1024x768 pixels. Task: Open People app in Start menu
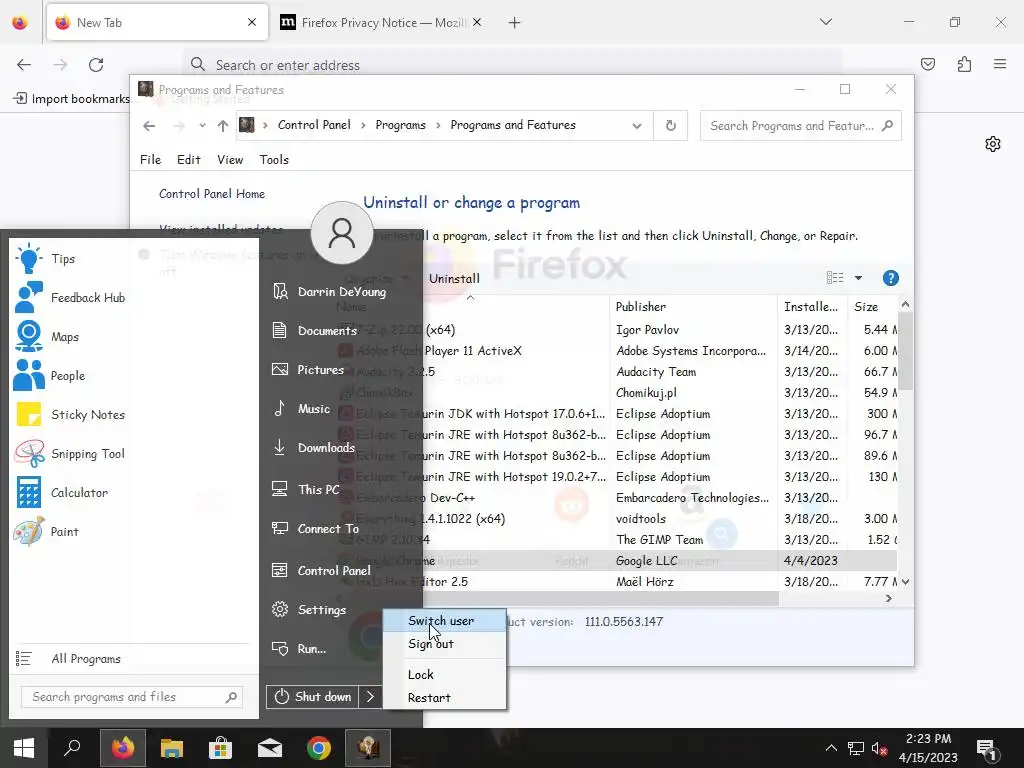tap(50, 376)
